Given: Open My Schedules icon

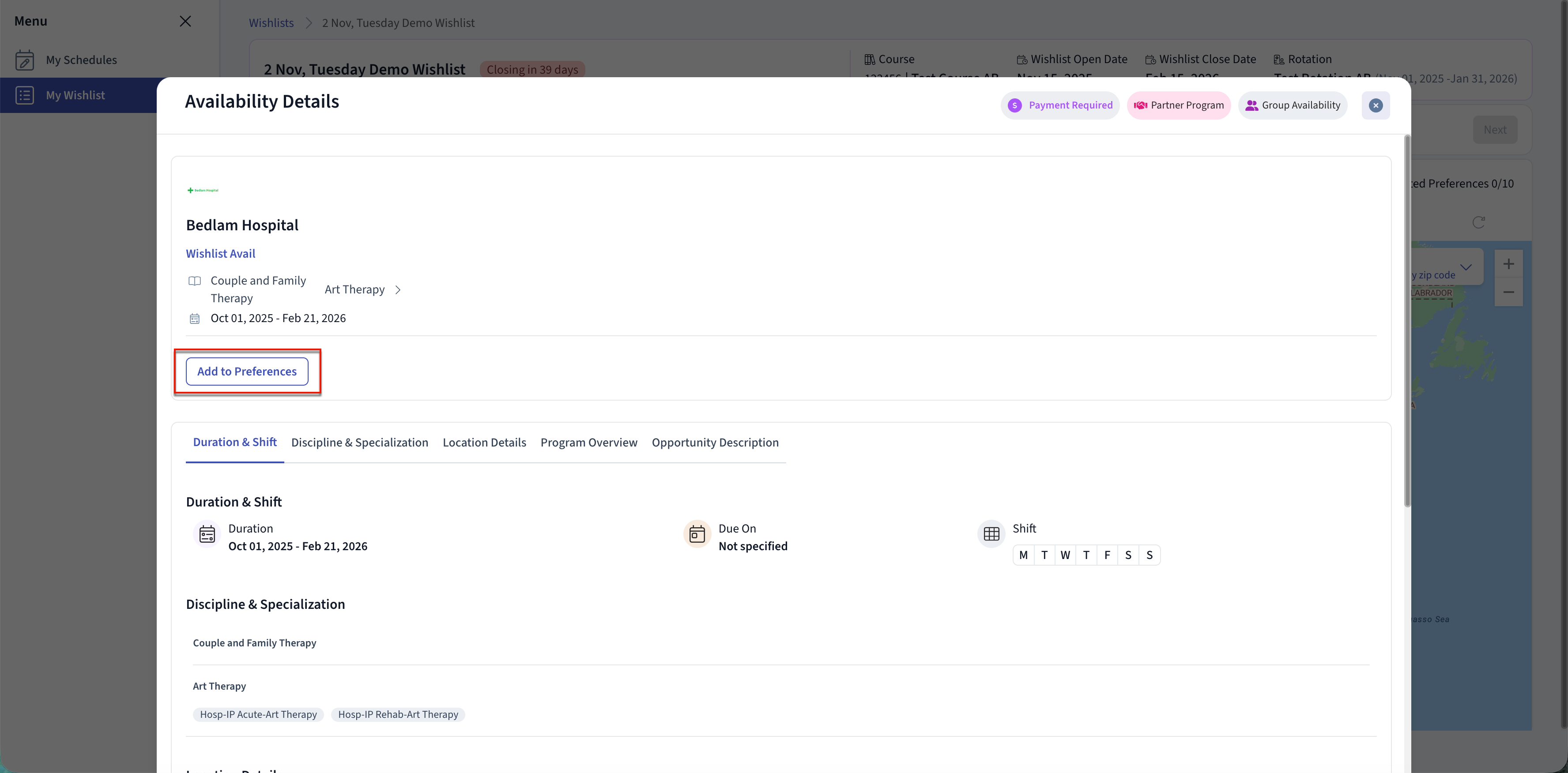Looking at the screenshot, I should tap(24, 60).
